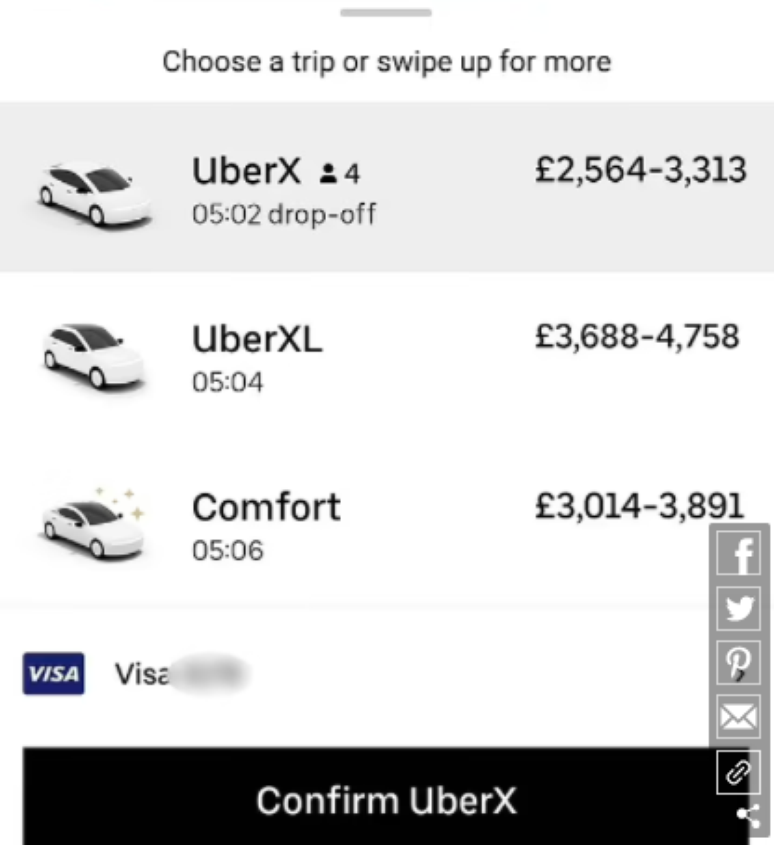
Task: Pin this using the Pinterest icon
Action: pos(740,663)
